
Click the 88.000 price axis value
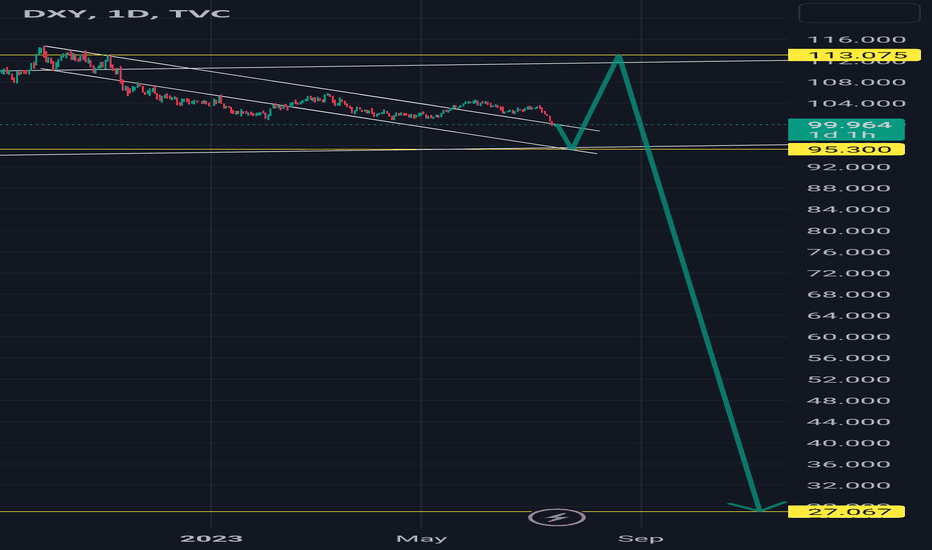(x=849, y=188)
